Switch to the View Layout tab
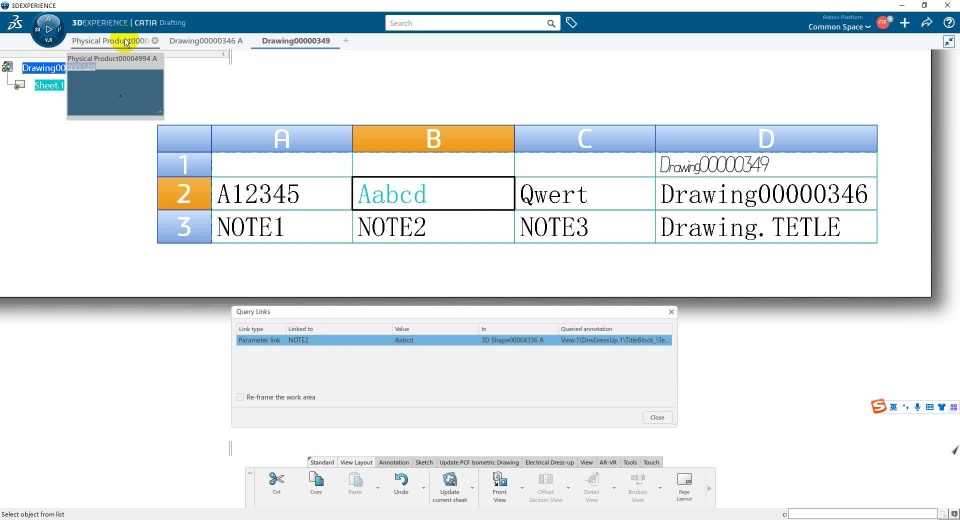This screenshot has height=520, width=960. pyautogui.click(x=356, y=462)
